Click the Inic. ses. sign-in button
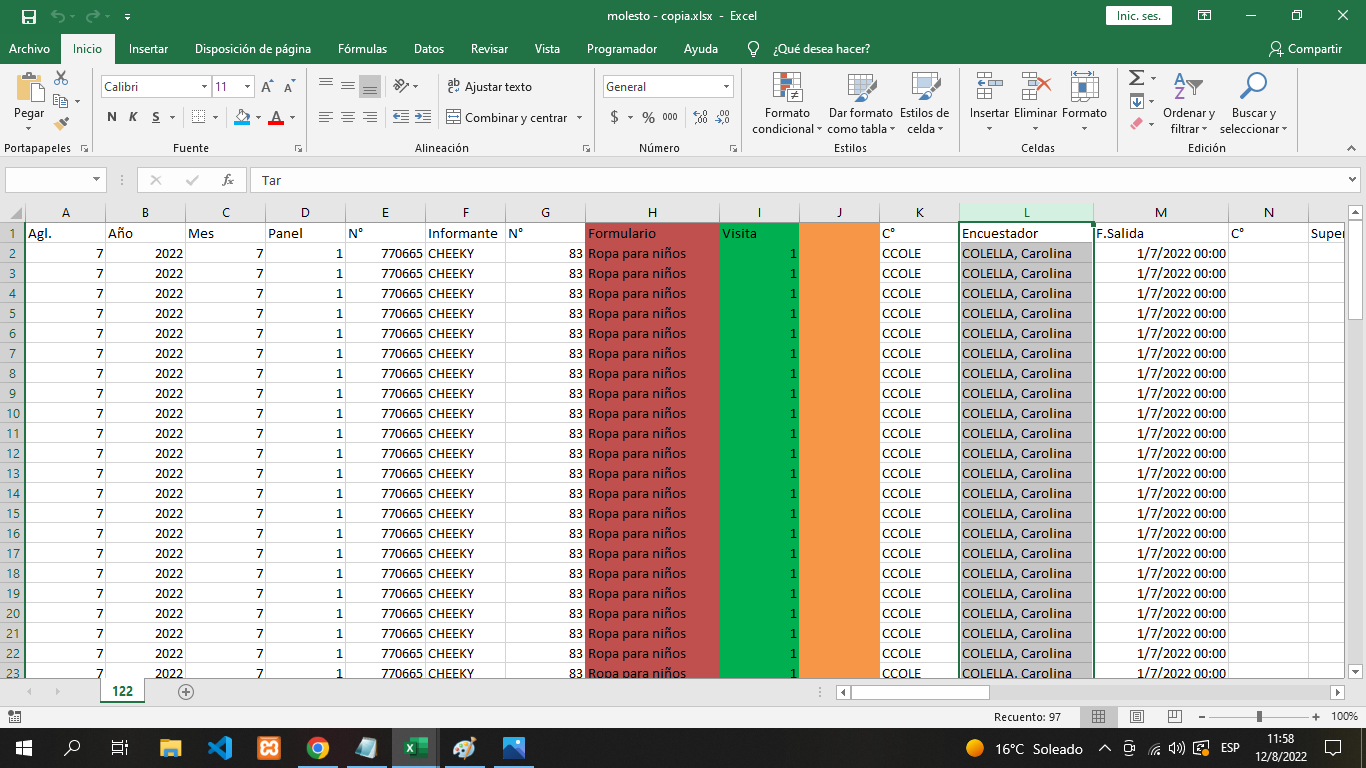The width and height of the screenshot is (1366, 768). point(1138,16)
